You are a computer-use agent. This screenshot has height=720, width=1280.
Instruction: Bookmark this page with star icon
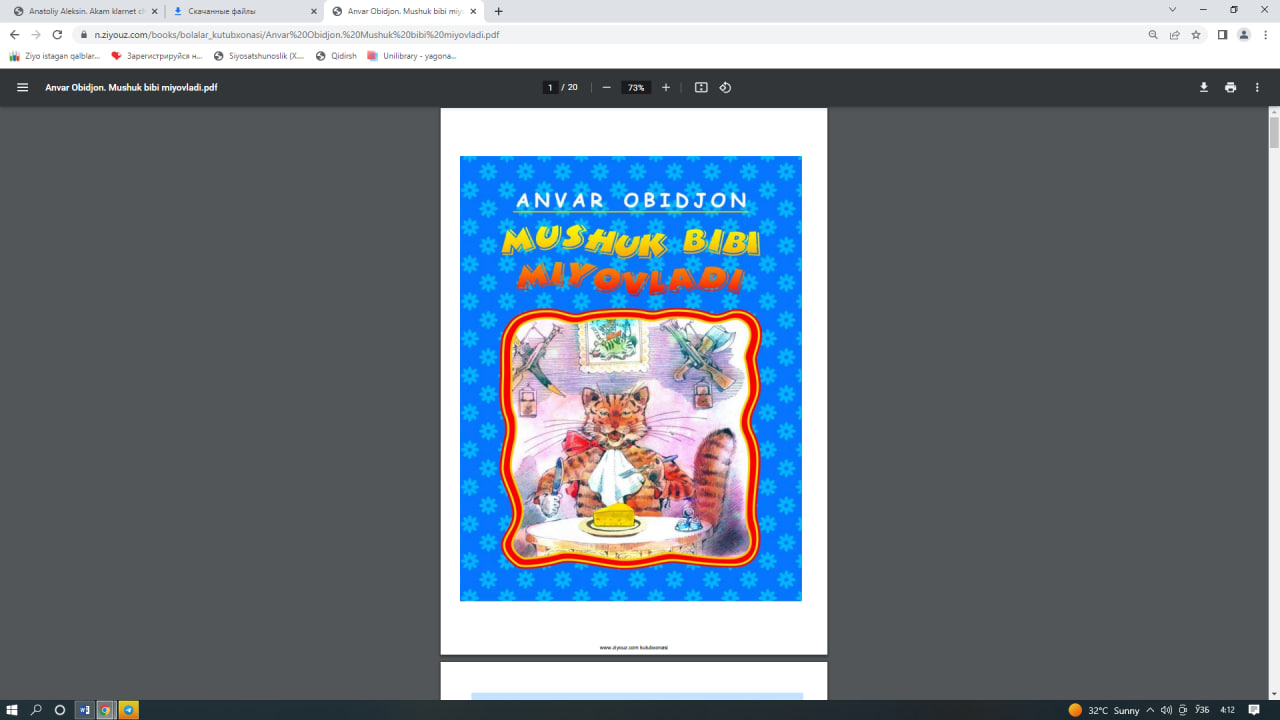coord(1196,34)
